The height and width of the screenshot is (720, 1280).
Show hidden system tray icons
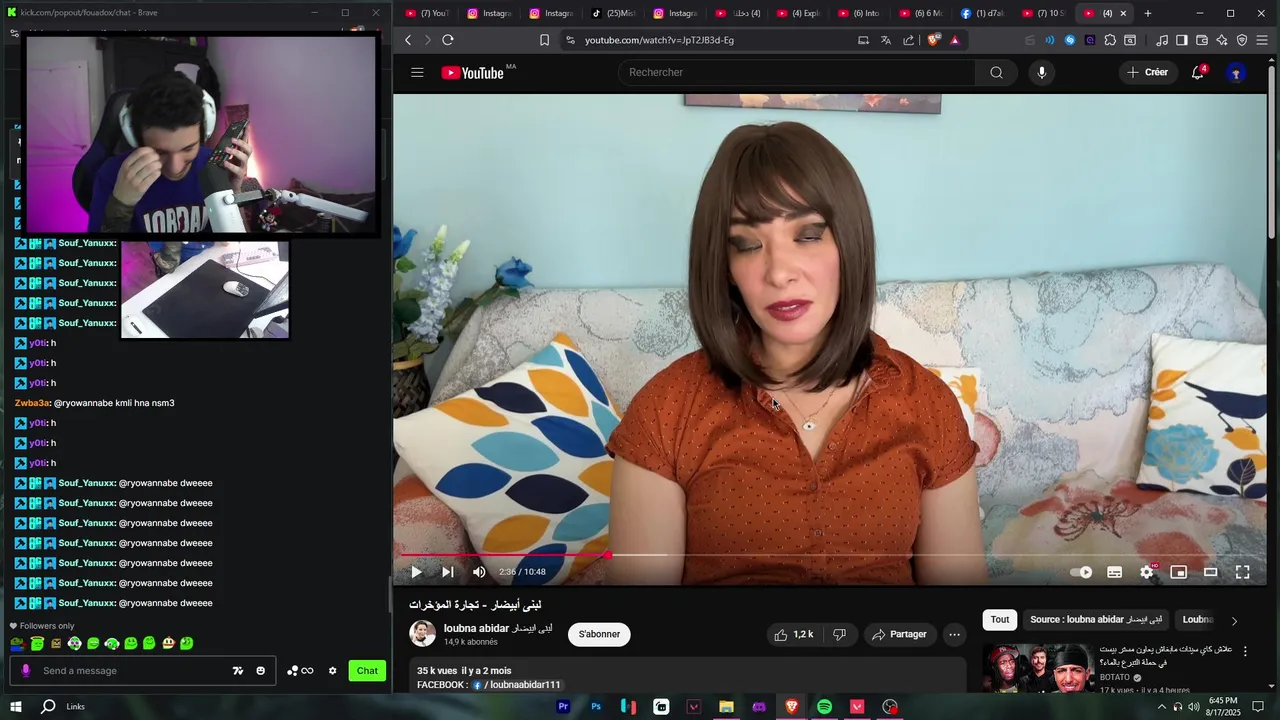(x=1161, y=707)
